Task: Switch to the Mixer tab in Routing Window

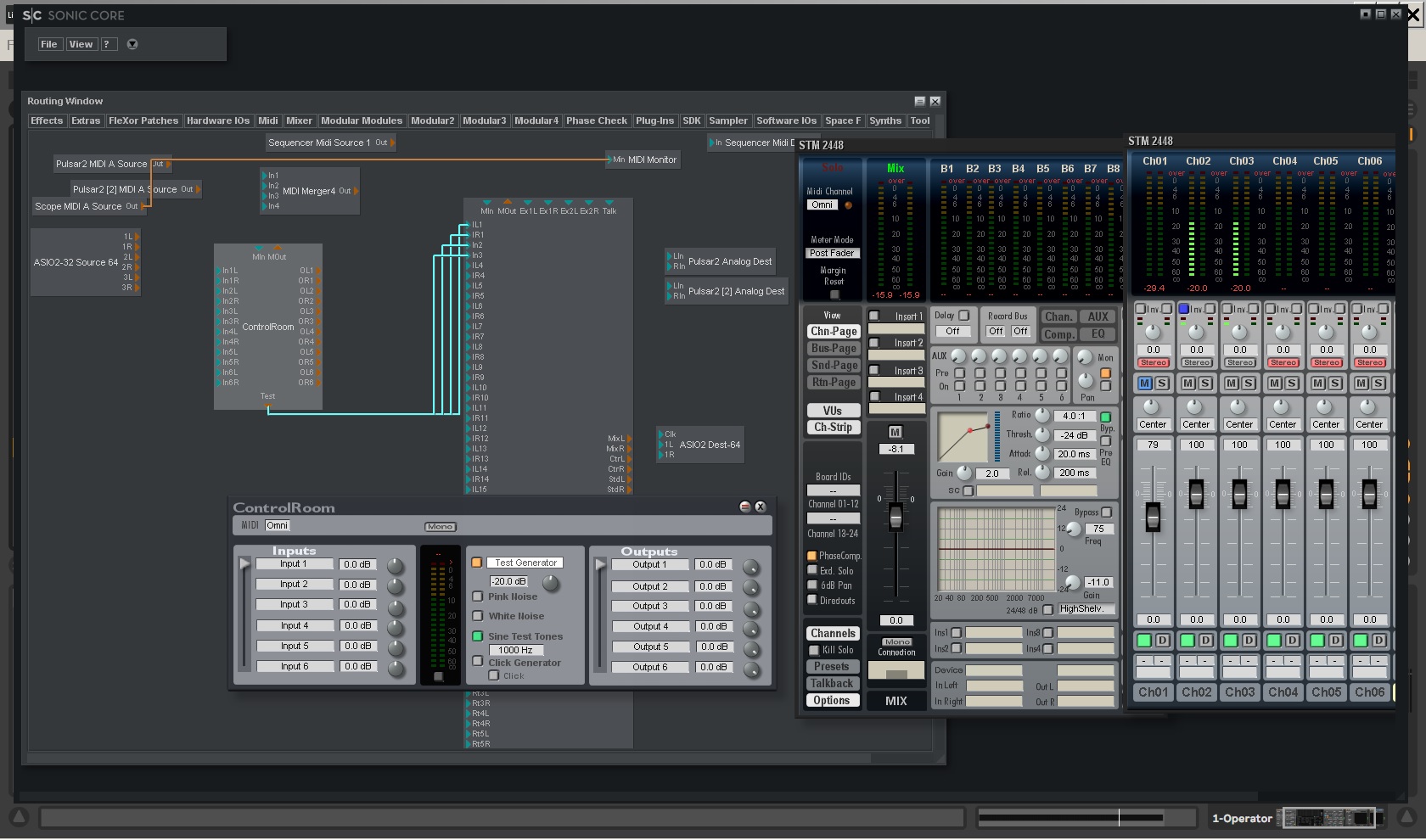Action: pos(299,120)
